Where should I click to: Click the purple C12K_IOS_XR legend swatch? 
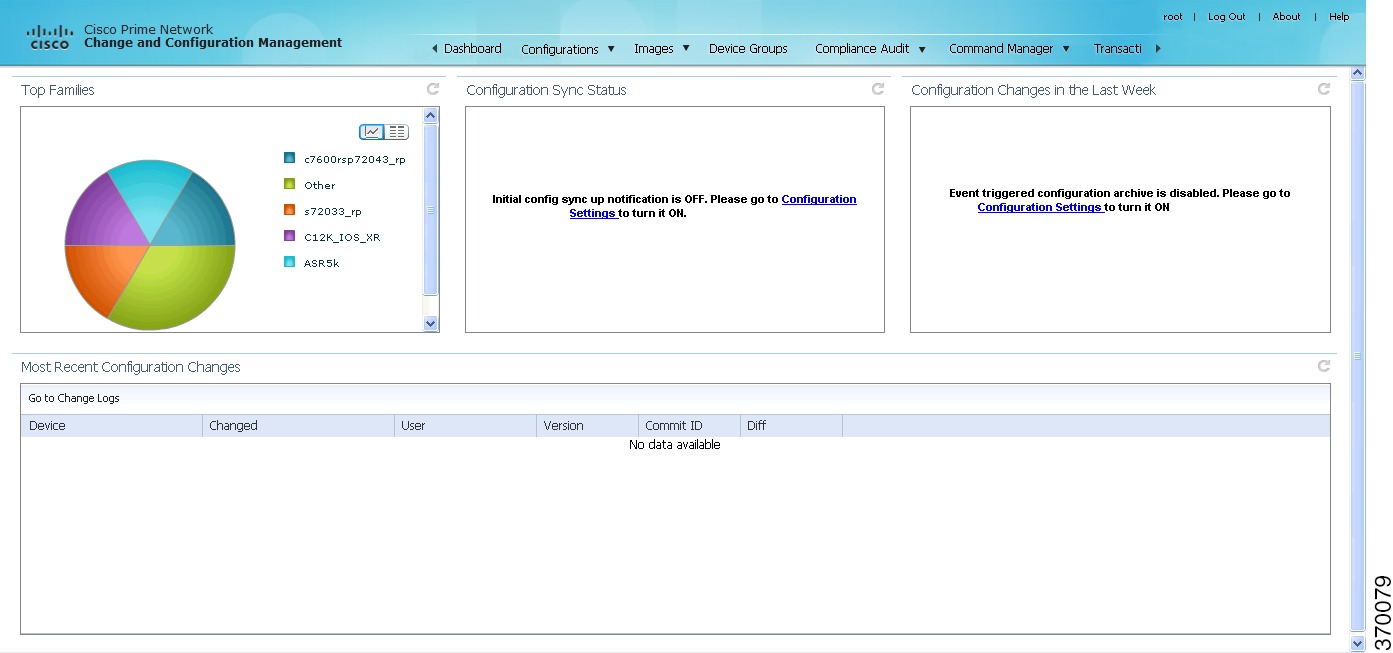pyautogui.click(x=290, y=236)
